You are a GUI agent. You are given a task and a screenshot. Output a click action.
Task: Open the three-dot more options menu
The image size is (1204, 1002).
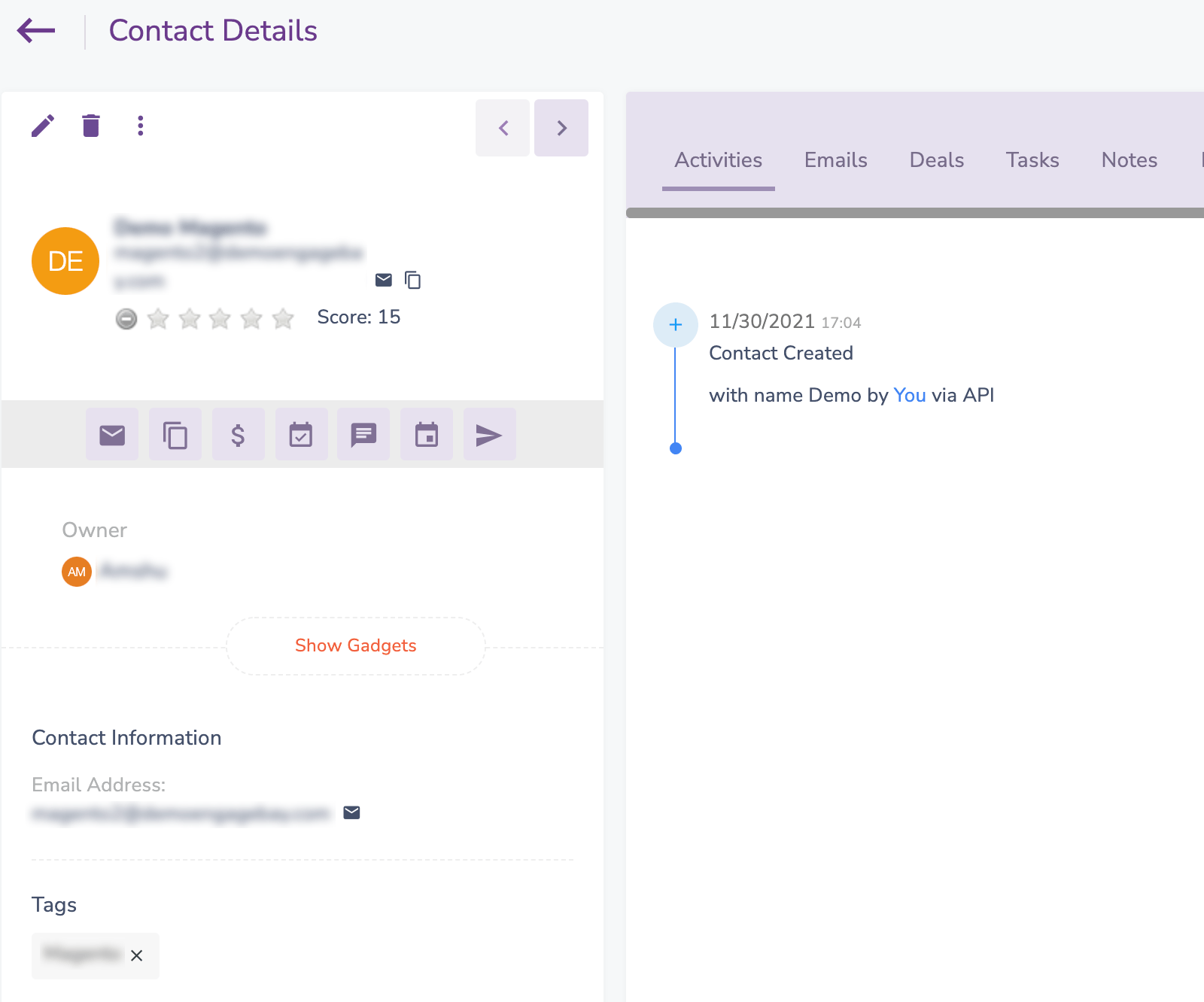[140, 126]
